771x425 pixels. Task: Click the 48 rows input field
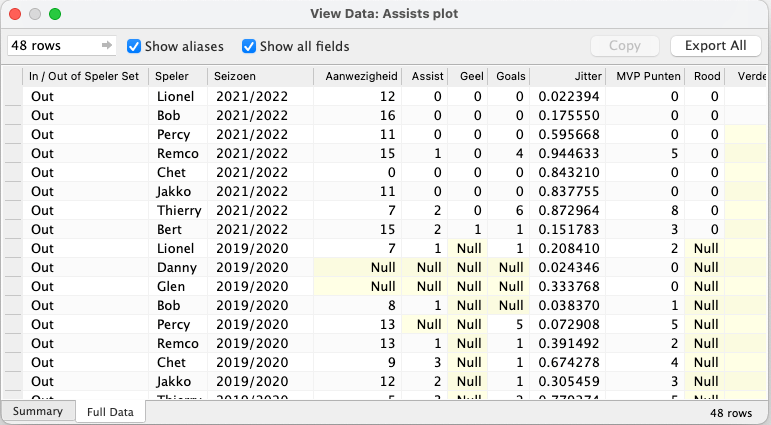50,46
